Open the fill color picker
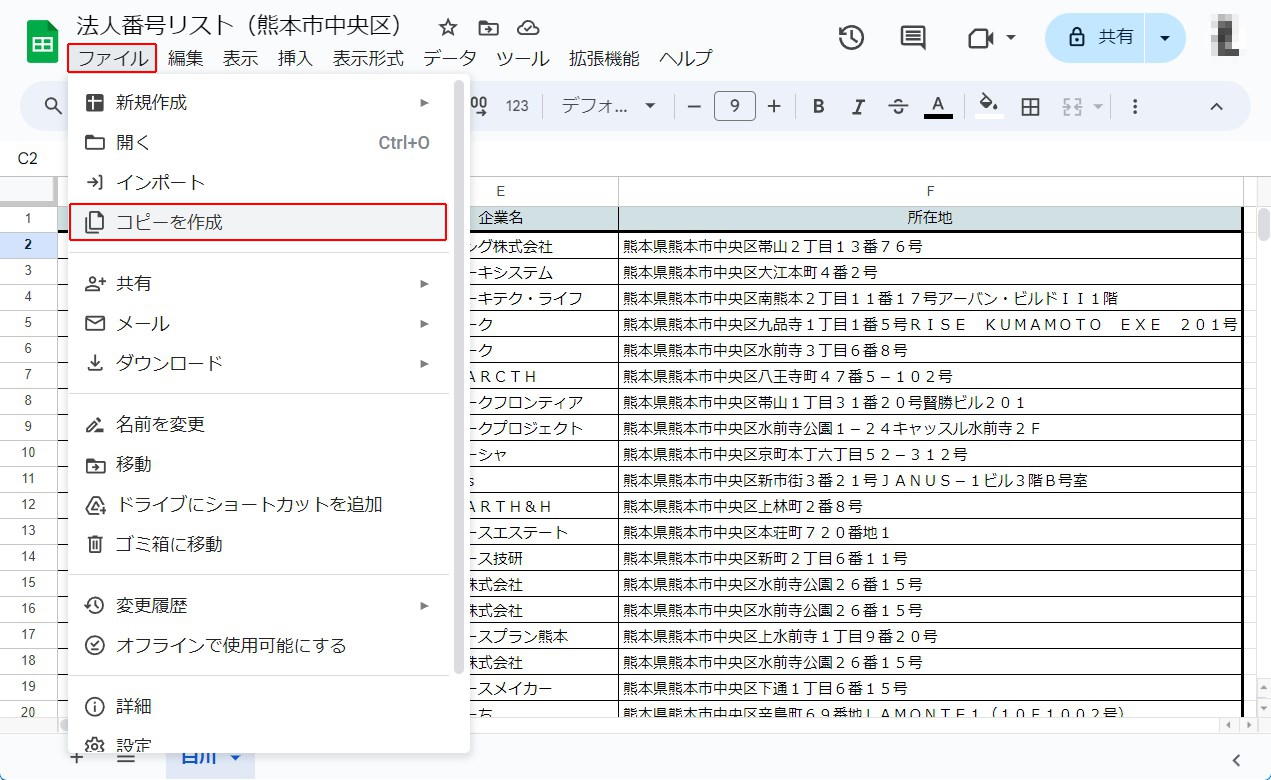Image resolution: width=1271 pixels, height=780 pixels. tap(988, 106)
